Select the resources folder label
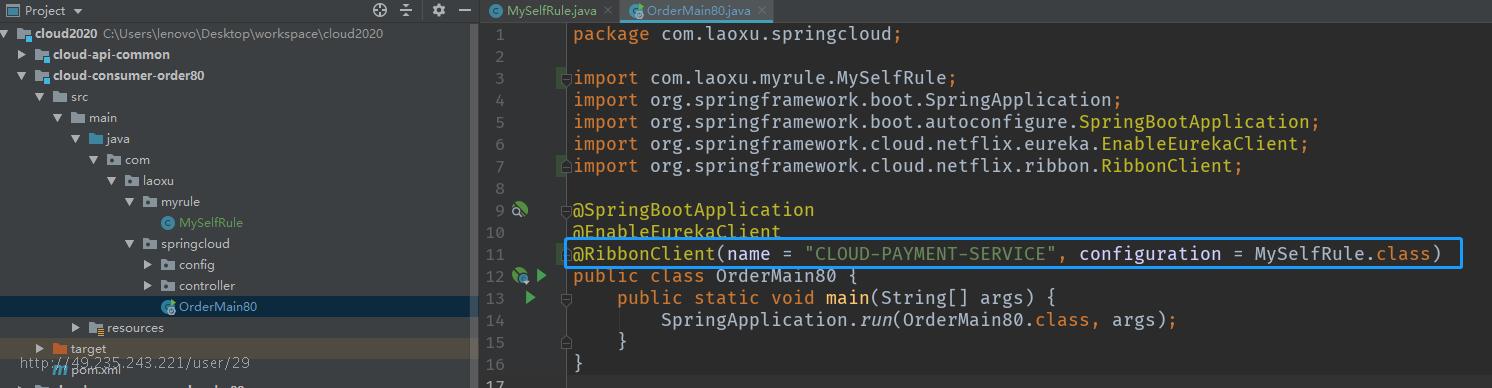Screen dimensions: 1492x388 coord(135,328)
